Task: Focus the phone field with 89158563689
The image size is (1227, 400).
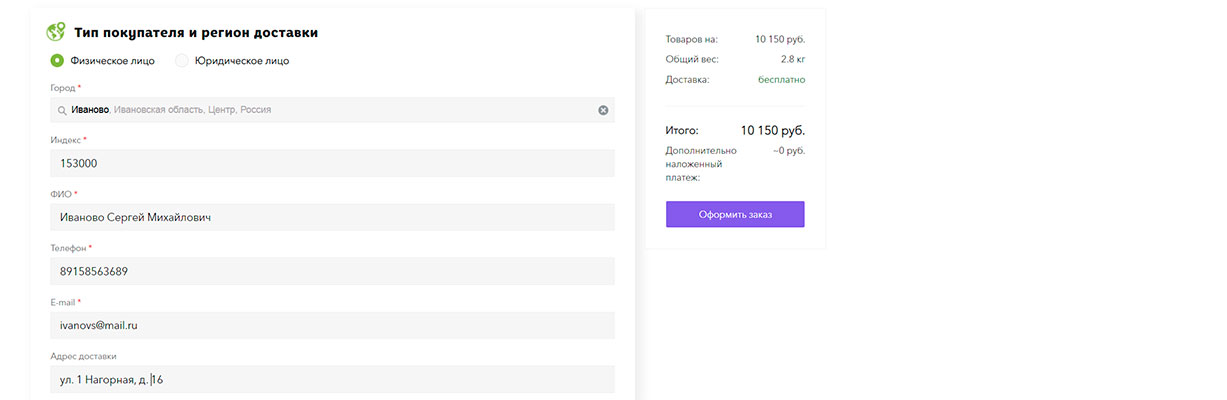Action: 332,271
